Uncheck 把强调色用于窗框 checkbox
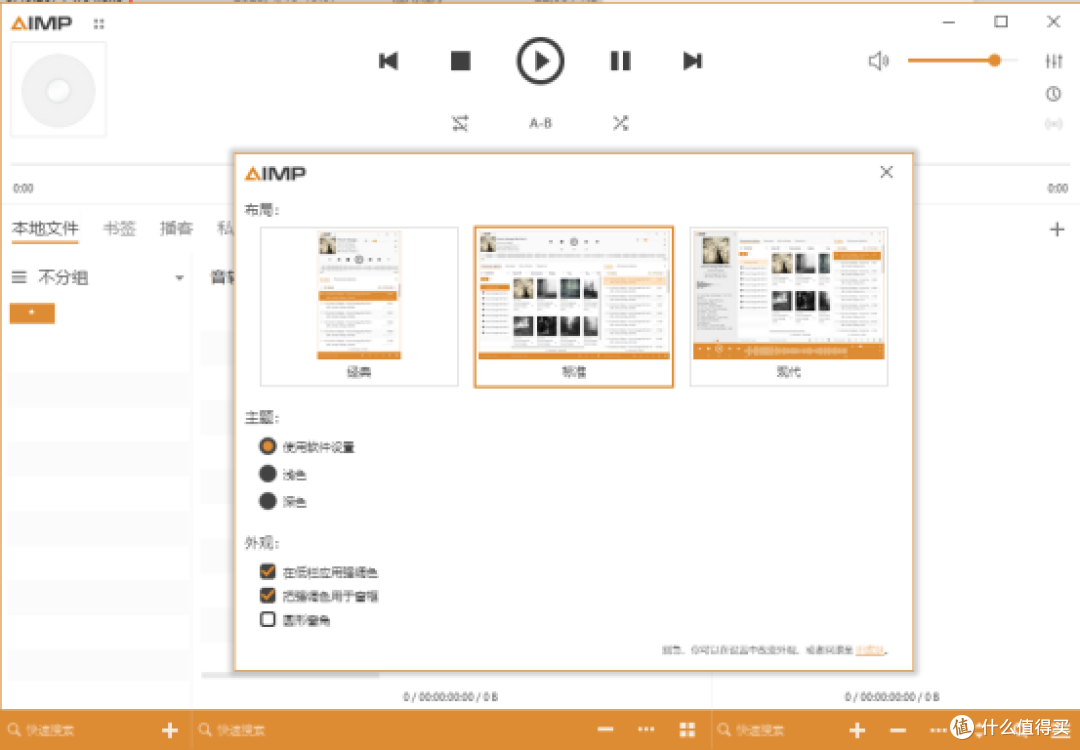Screen dimensions: 1080x750 [268, 595]
